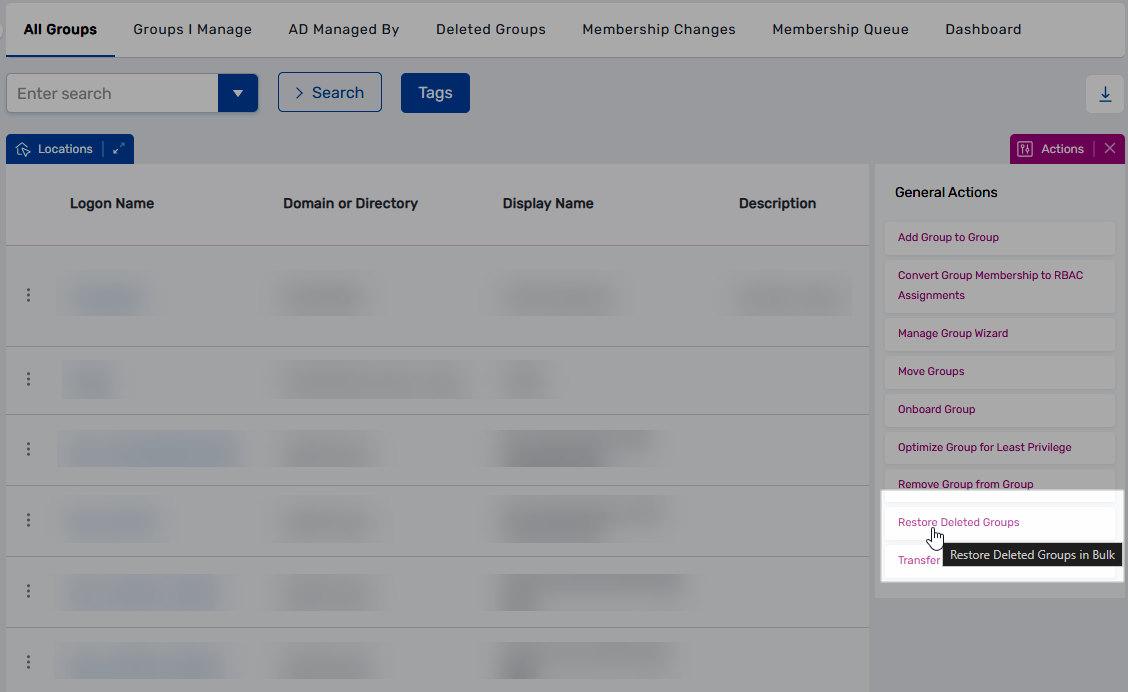Open the search options dropdown arrow
1128x692 pixels.
pos(238,92)
